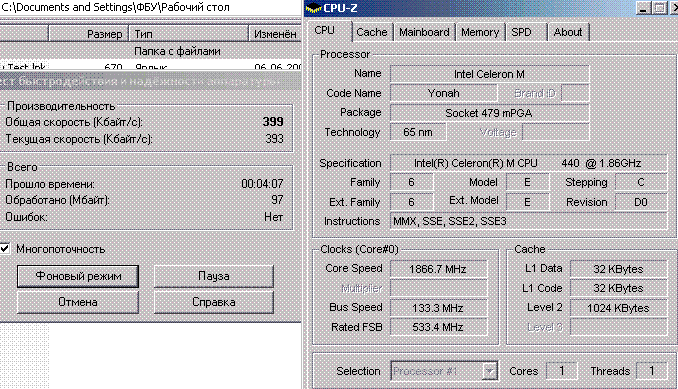Click the CPU-Z title bar icon
The width and height of the screenshot is (678, 389).
[x=313, y=8]
